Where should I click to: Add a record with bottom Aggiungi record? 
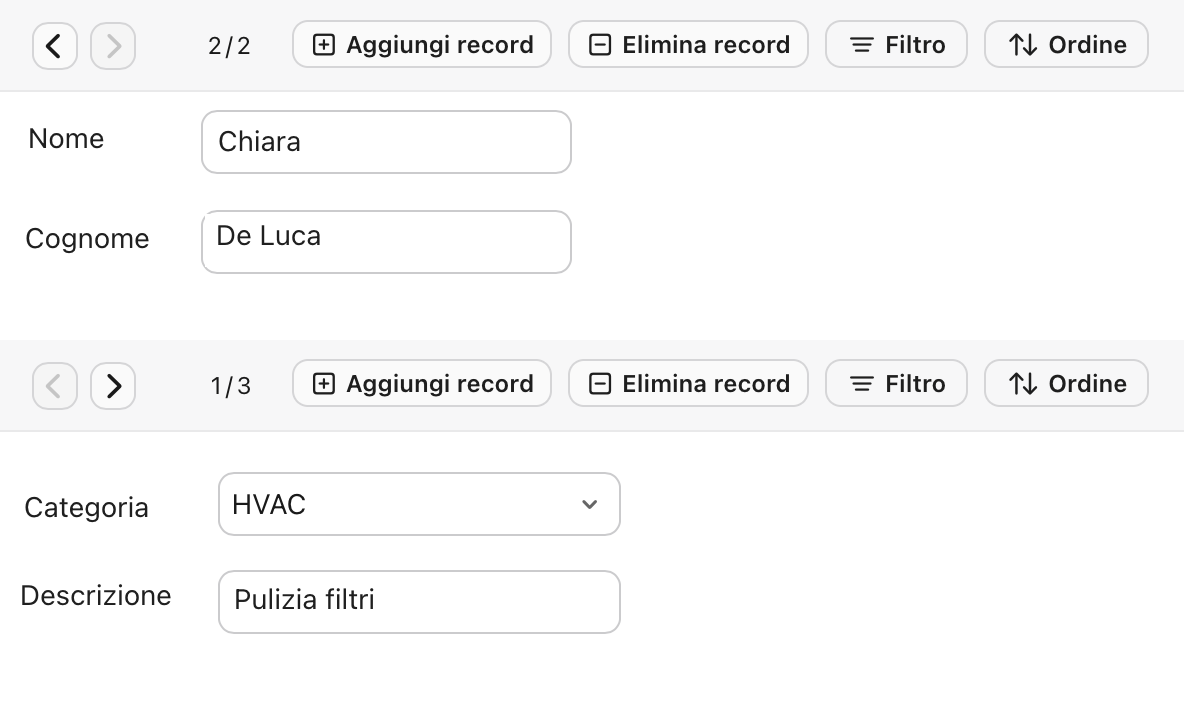point(422,384)
